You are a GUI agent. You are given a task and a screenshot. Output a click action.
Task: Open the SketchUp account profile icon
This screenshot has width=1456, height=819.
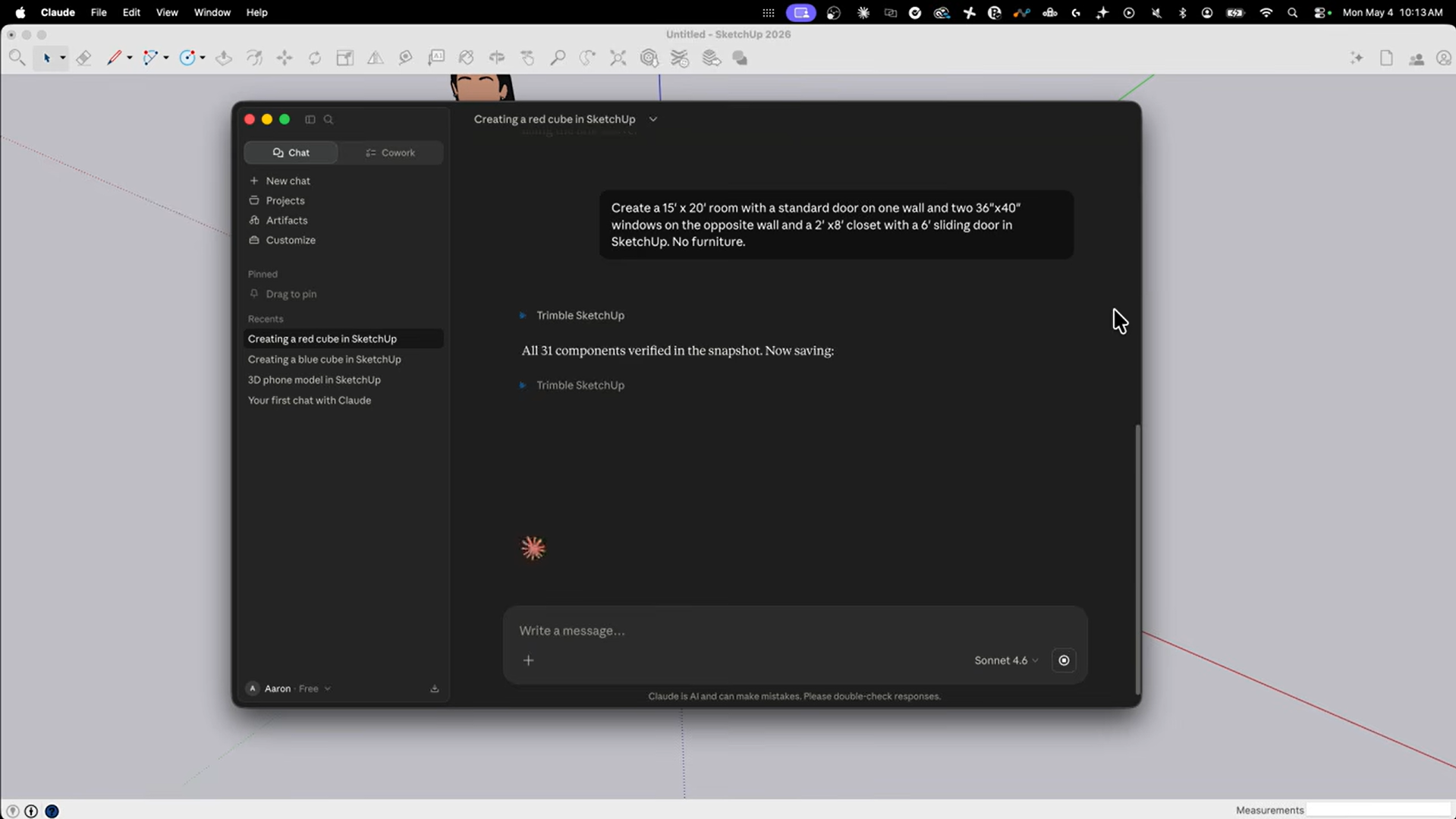coord(1443,58)
